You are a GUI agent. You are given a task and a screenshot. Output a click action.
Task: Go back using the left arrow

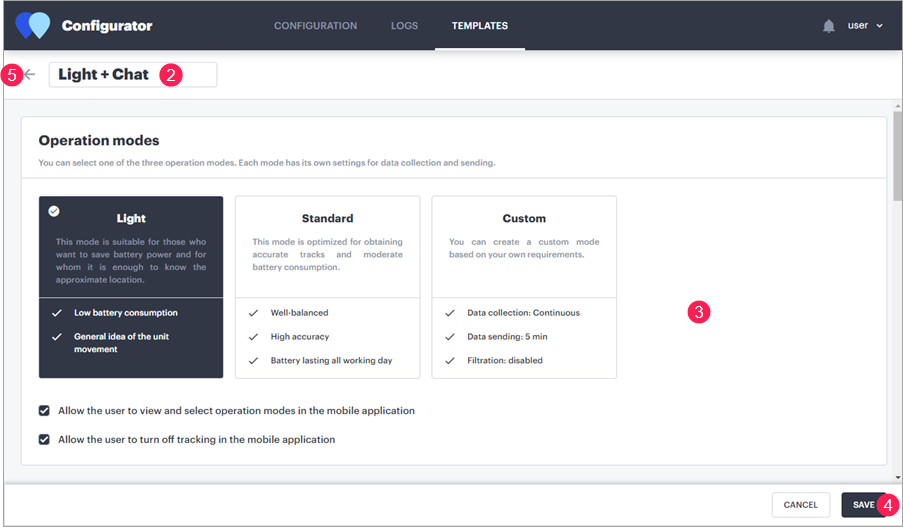click(30, 74)
